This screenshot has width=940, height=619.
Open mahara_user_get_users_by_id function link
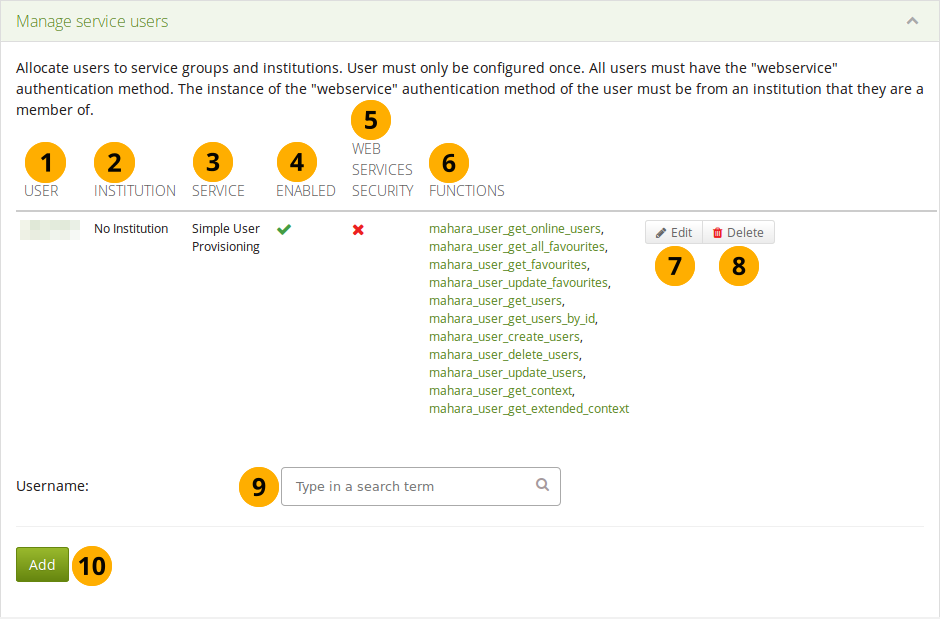pos(512,319)
